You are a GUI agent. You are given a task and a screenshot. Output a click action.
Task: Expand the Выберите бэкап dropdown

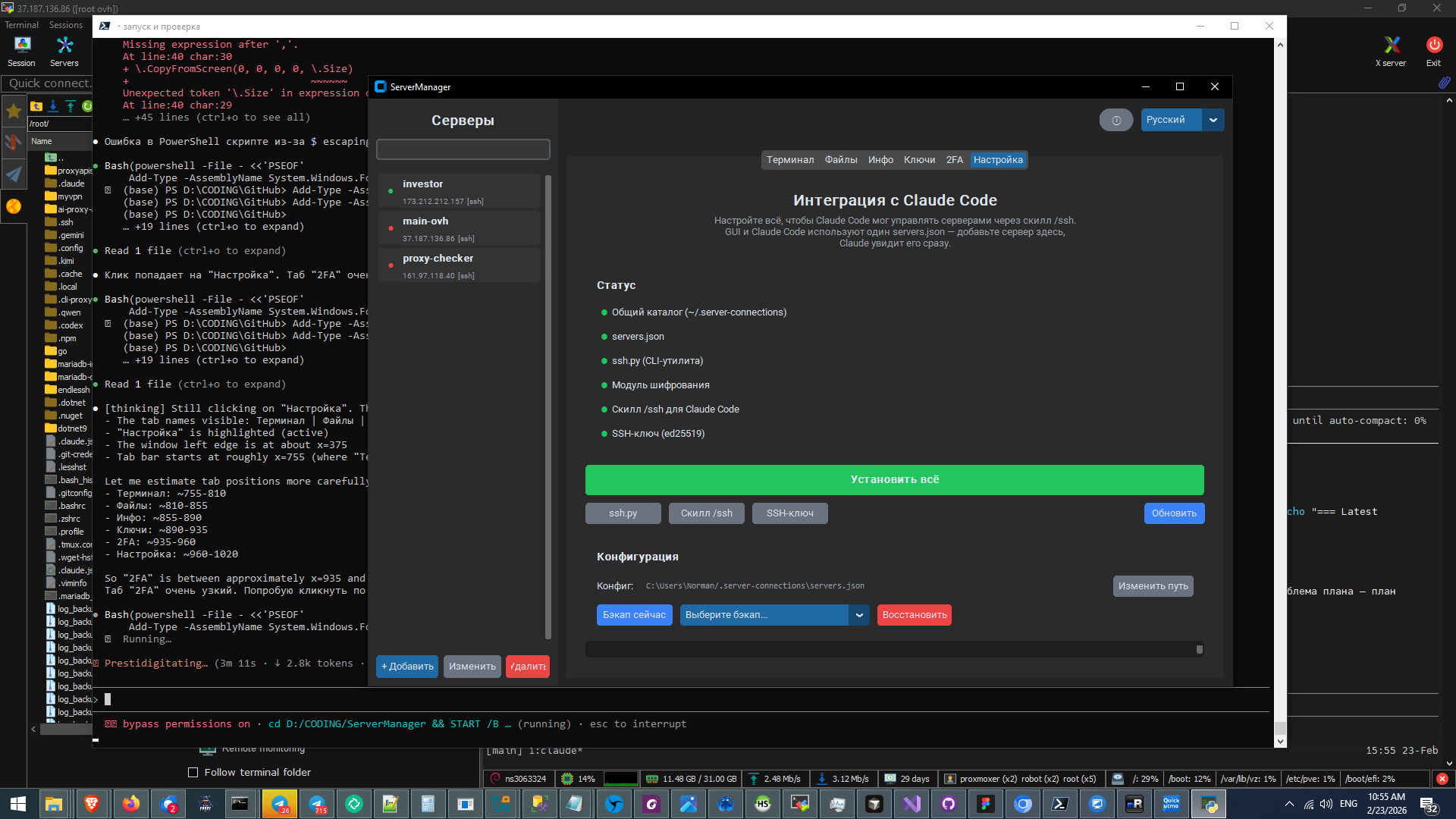pos(858,615)
